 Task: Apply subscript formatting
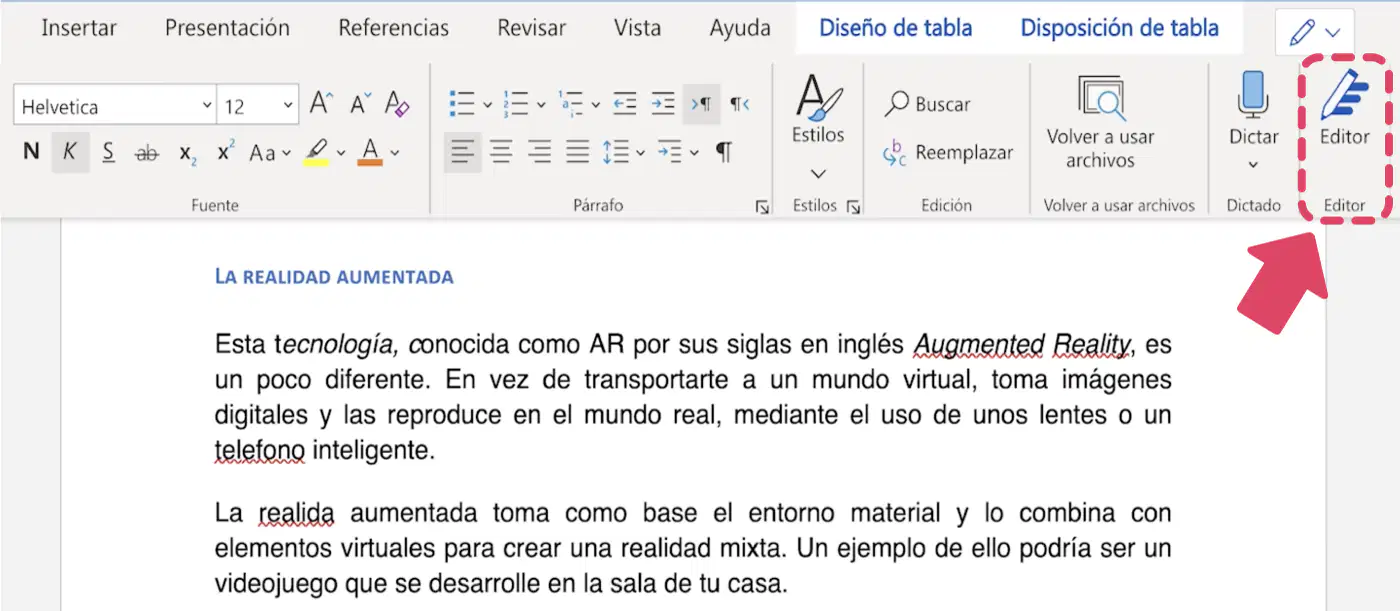coord(187,153)
